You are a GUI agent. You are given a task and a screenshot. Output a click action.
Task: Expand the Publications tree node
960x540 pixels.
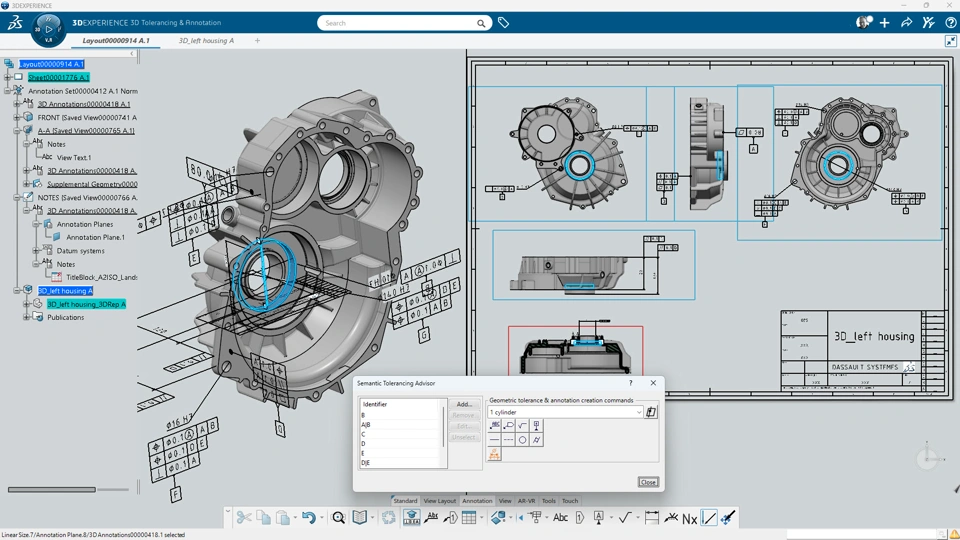point(27,317)
